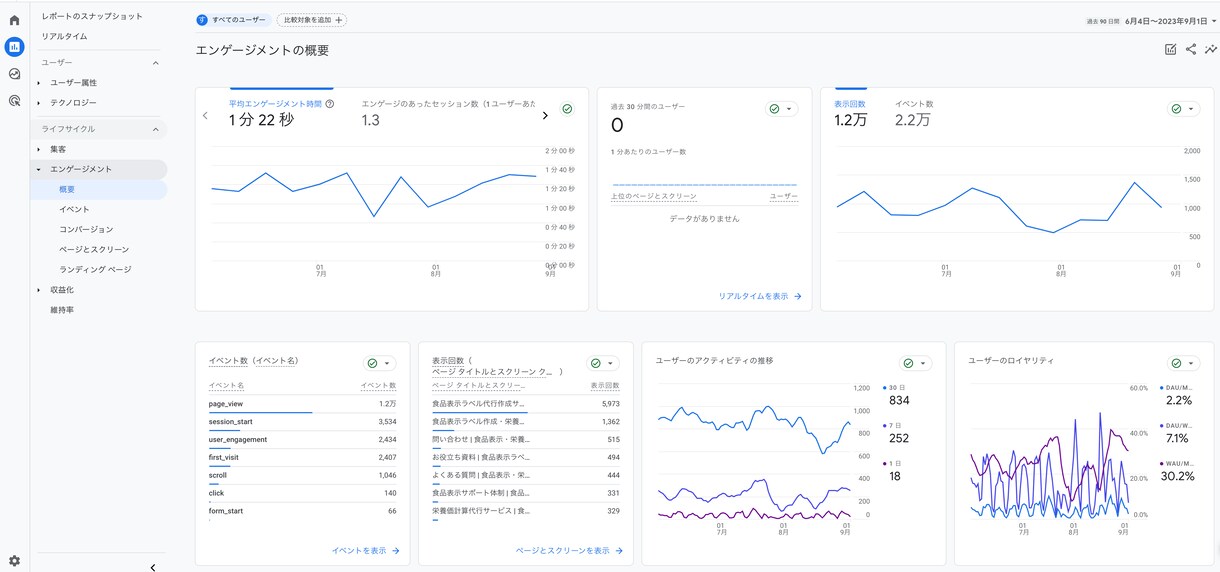
Task: Open リアルタイム in sidebar
Action: tap(64, 37)
